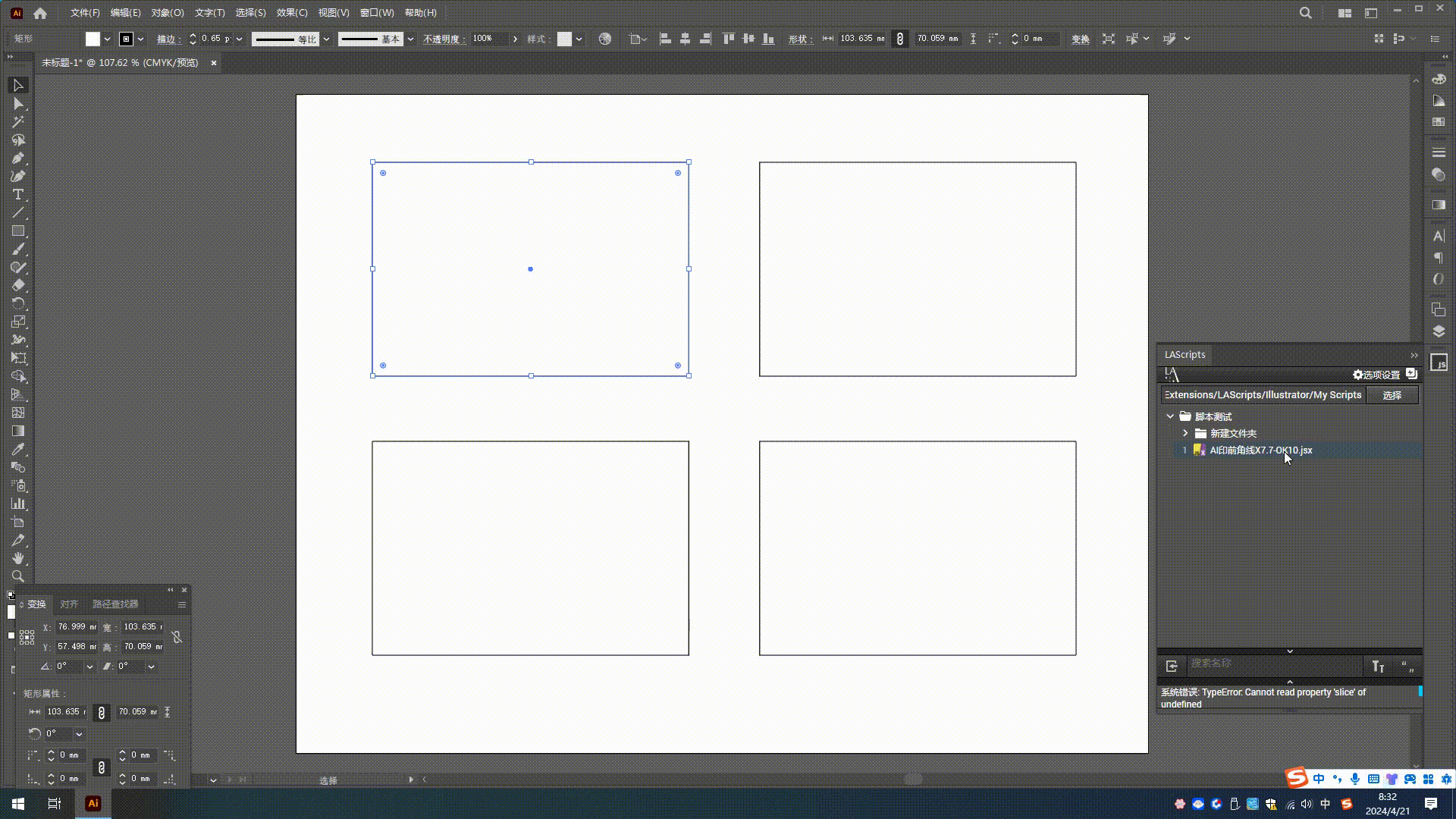
Task: Open the 对象(O) menu
Action: [x=167, y=13]
